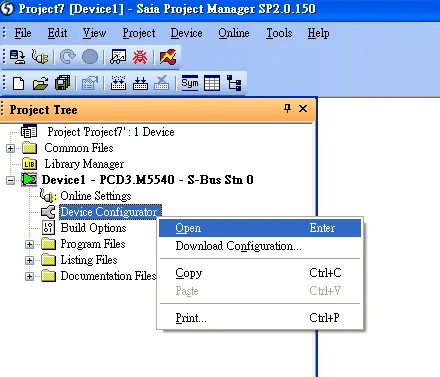Open the Online Configurator toolbar icon
This screenshot has width=440, height=377.
(118, 57)
